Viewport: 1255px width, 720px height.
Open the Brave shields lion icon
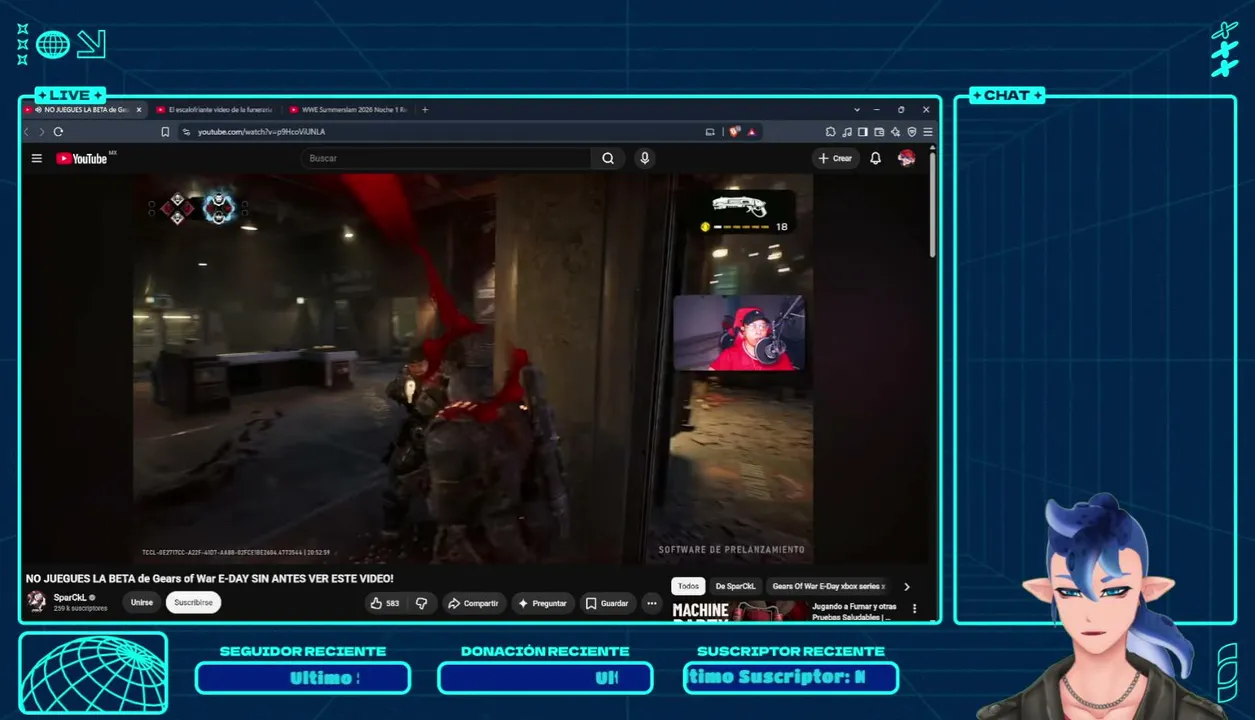point(735,132)
